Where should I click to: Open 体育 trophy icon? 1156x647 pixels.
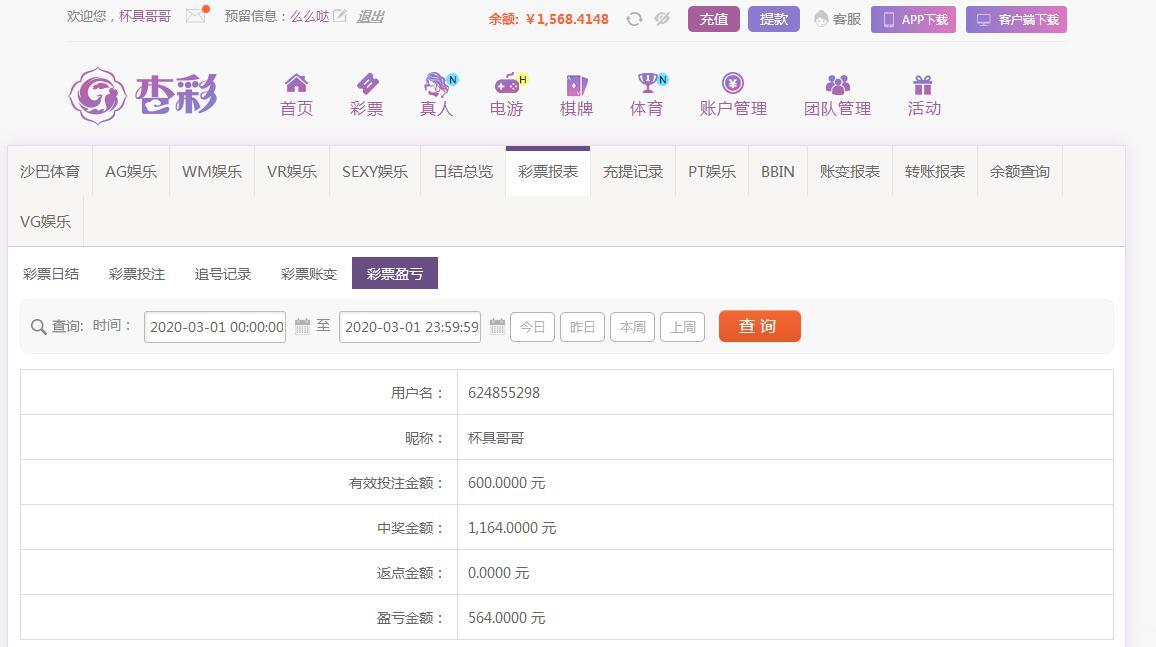coord(646,84)
